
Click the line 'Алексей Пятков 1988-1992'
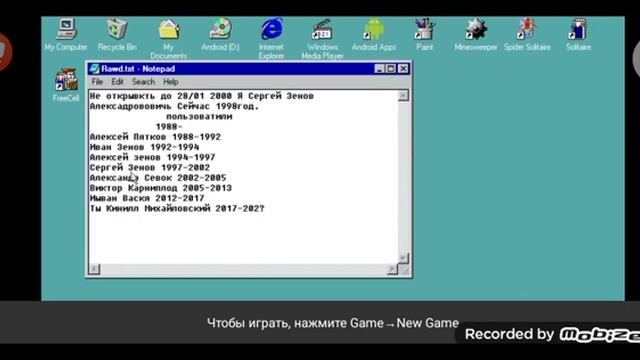[x=155, y=137]
